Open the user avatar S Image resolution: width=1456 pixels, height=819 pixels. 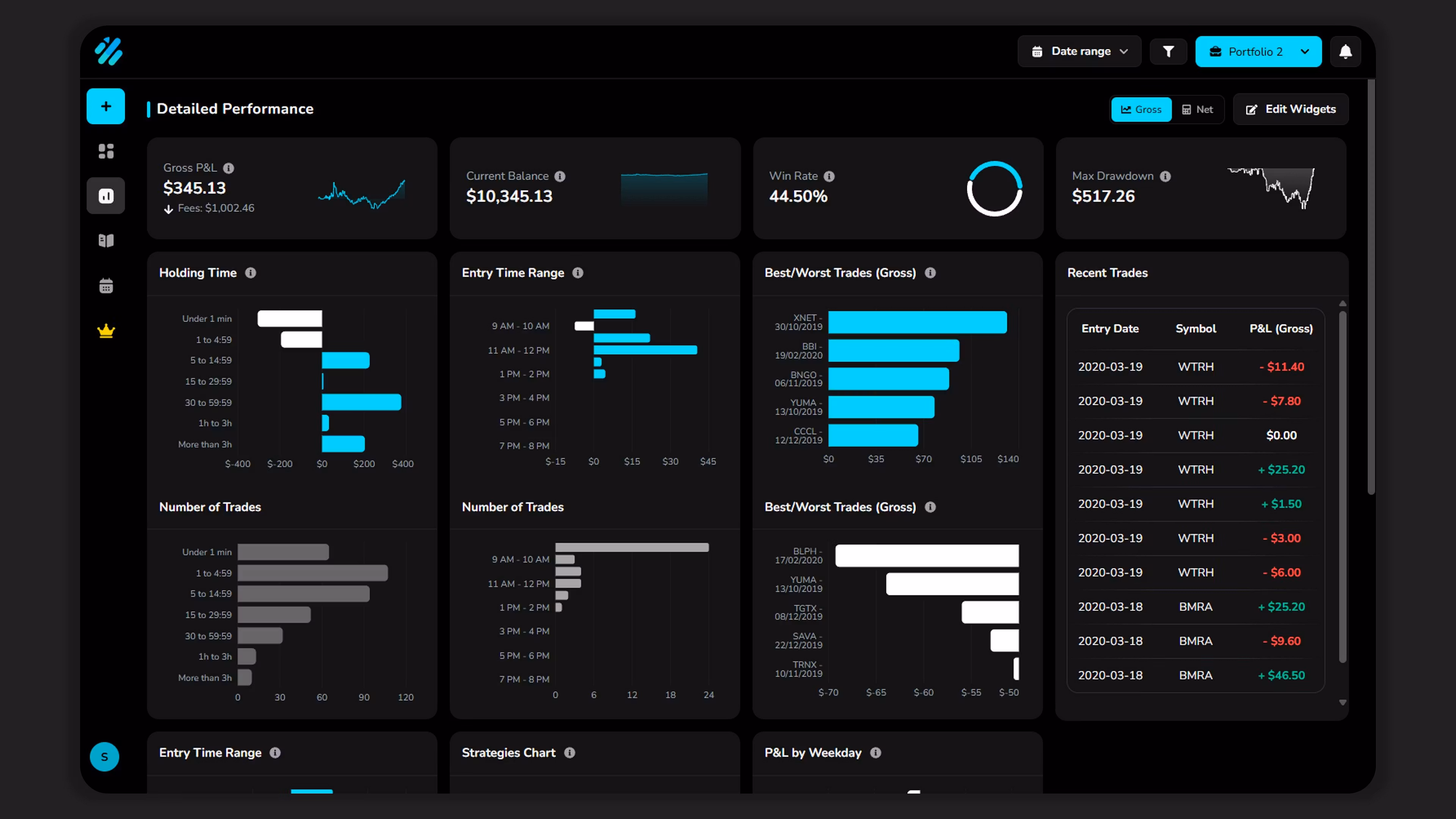pyautogui.click(x=105, y=757)
